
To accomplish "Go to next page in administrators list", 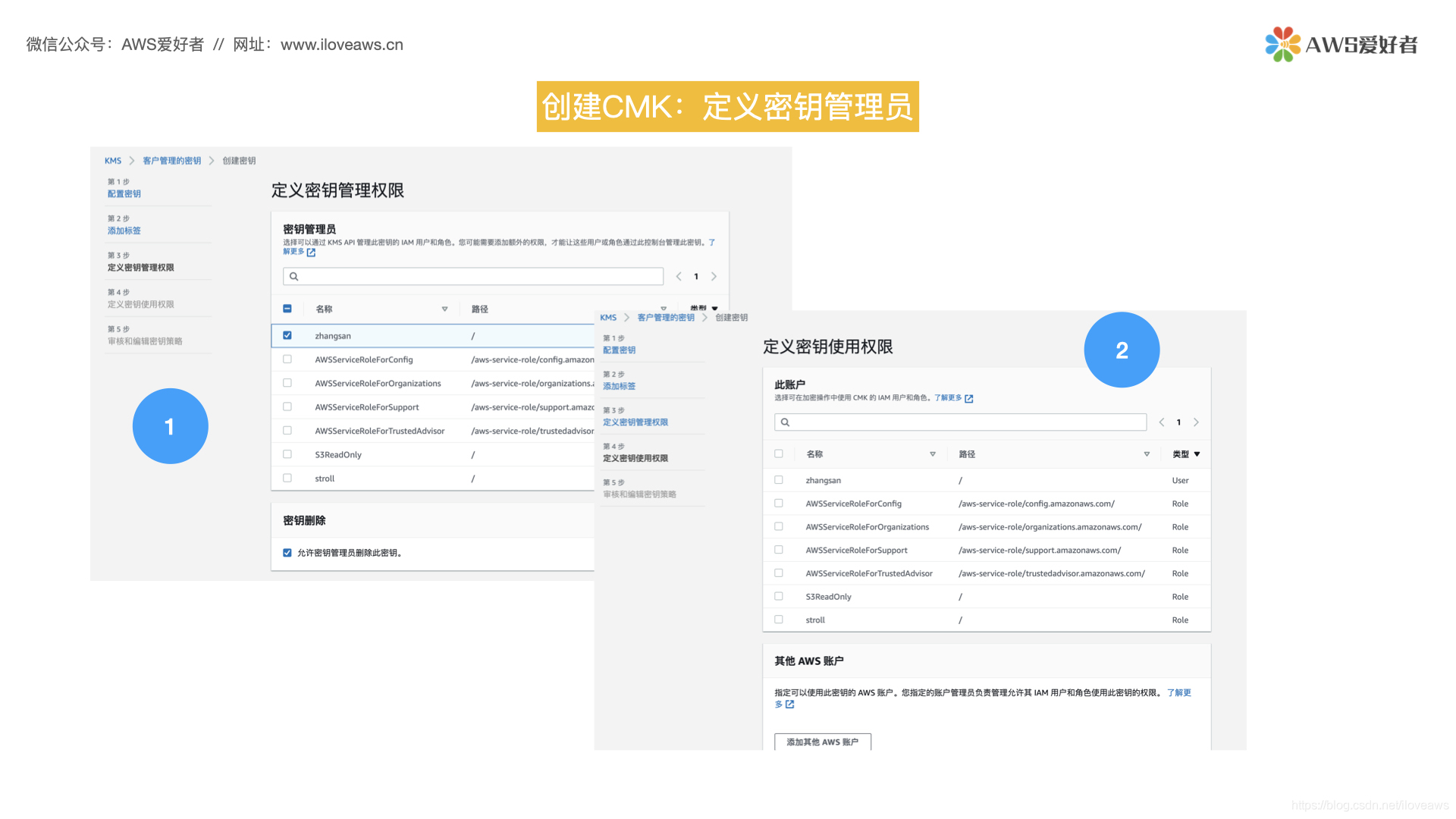I will tap(714, 277).
